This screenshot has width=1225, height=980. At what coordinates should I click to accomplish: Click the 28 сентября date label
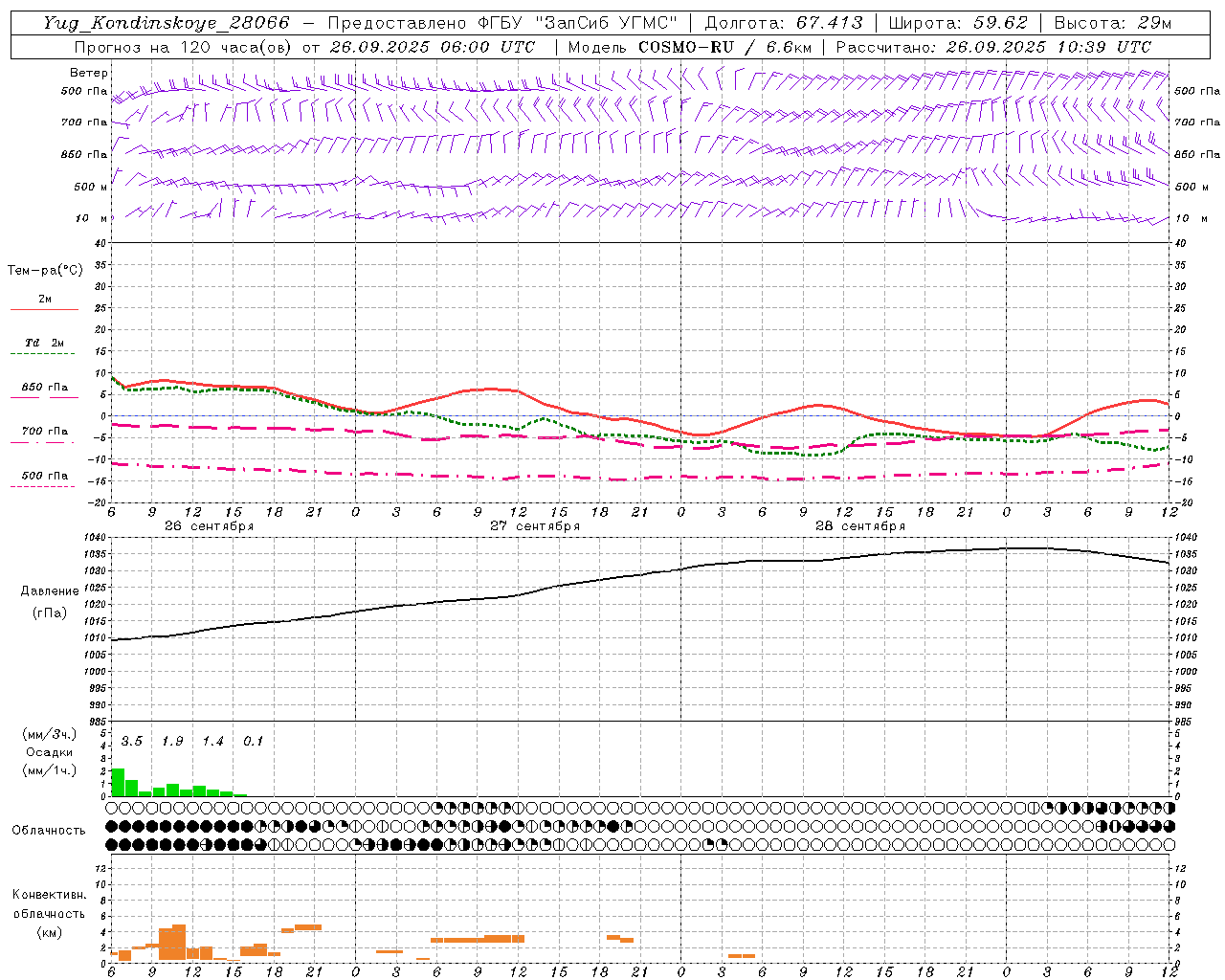860,526
